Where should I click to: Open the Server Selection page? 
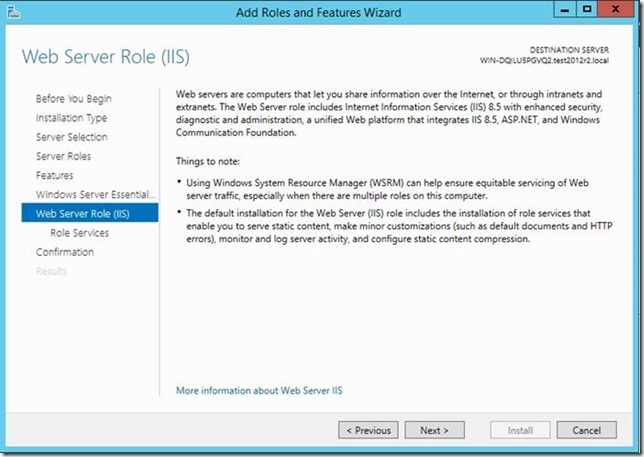71,137
